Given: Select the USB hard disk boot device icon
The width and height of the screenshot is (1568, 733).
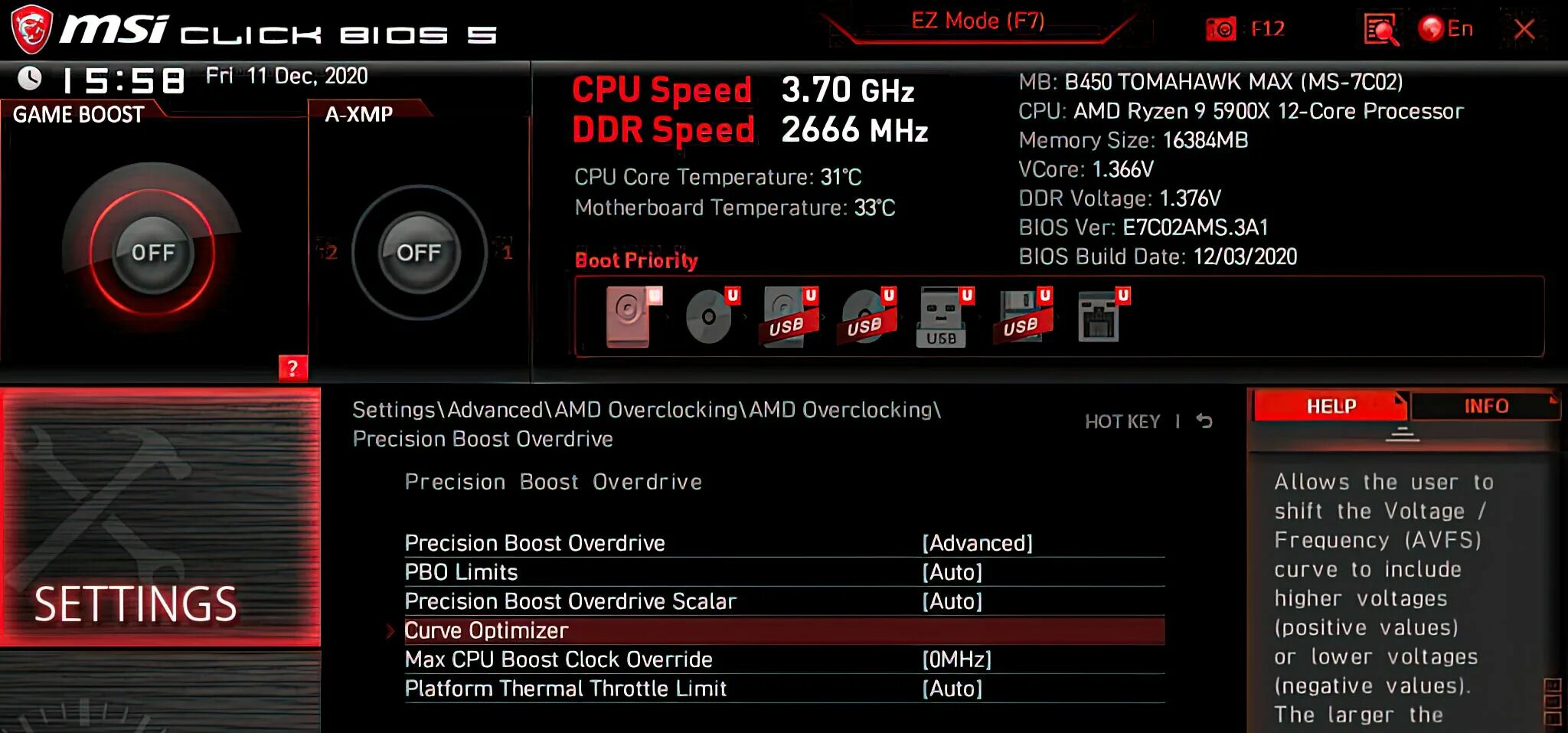Looking at the screenshot, I should pos(791,316).
